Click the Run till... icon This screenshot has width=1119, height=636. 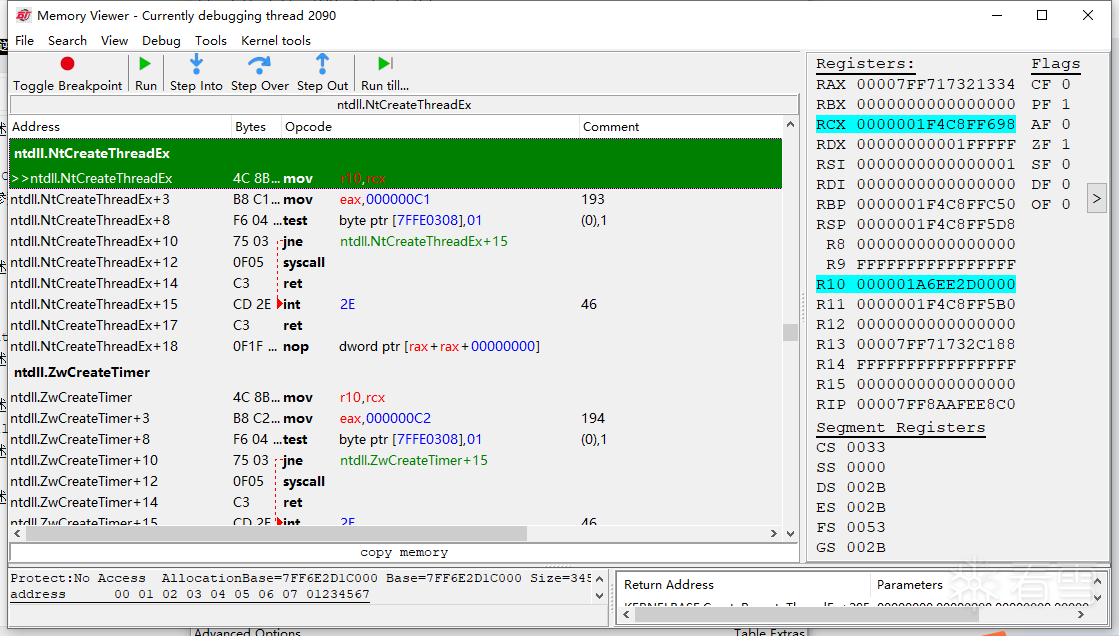(385, 64)
